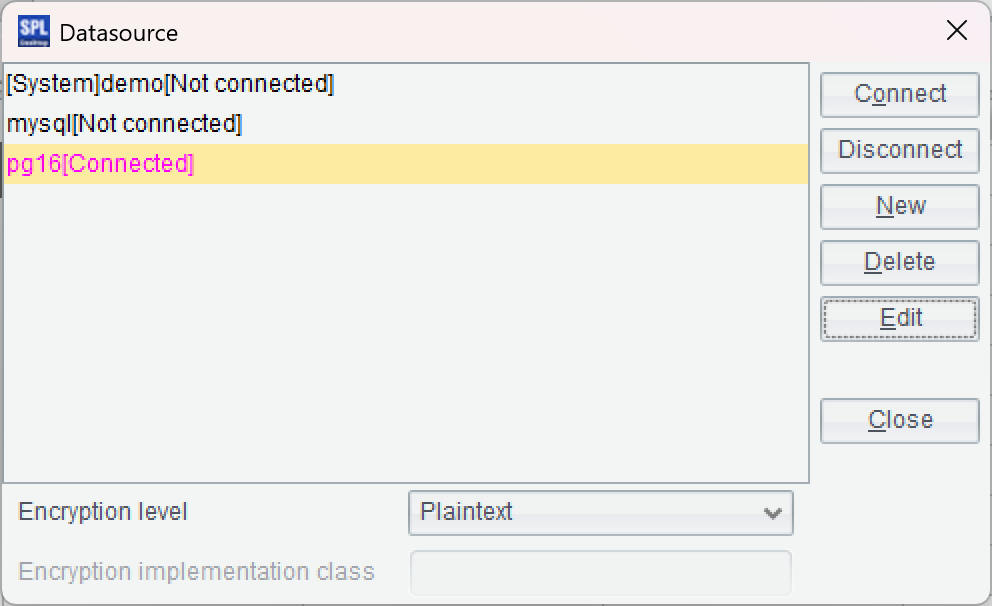Expand the encryption level dropdown arrow

tap(772, 514)
